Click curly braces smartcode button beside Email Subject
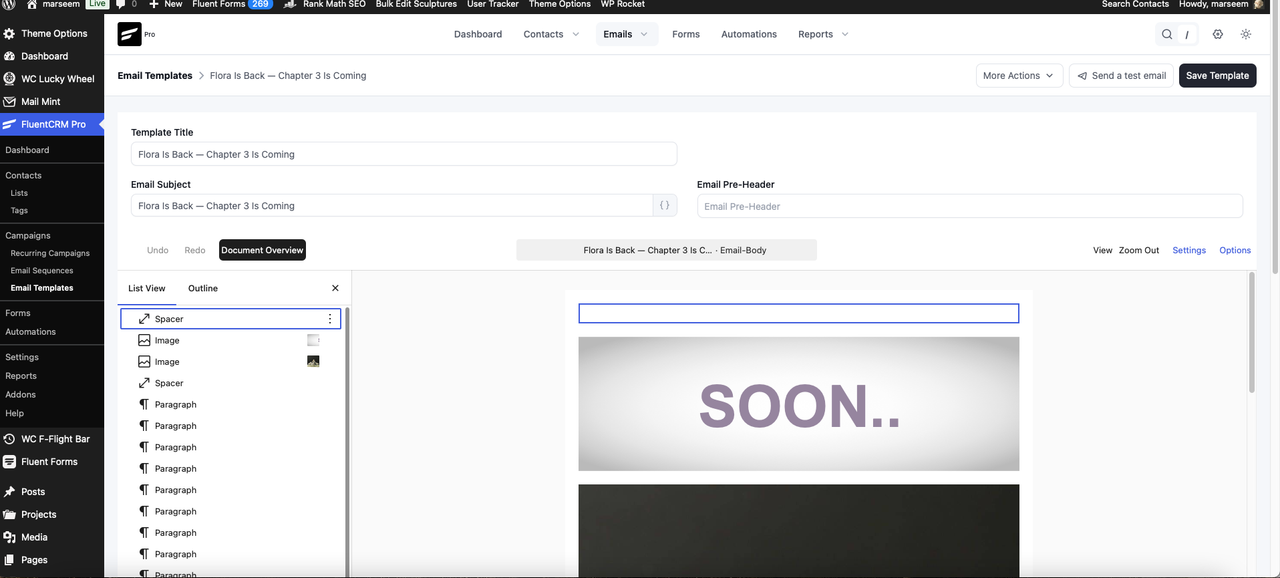The height and width of the screenshot is (578, 1280). [665, 205]
